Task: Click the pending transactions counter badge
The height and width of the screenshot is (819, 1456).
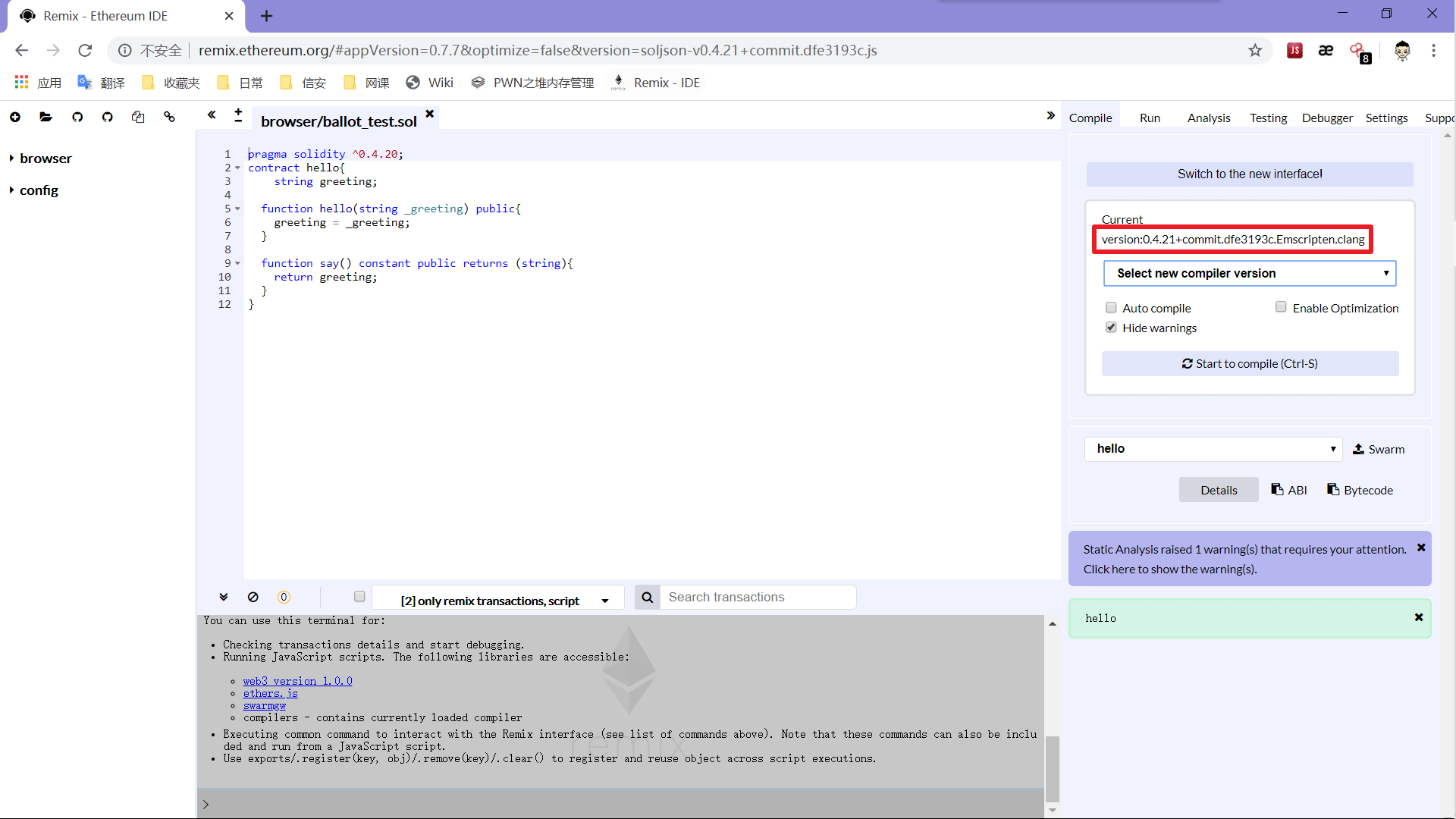Action: pyautogui.click(x=284, y=597)
